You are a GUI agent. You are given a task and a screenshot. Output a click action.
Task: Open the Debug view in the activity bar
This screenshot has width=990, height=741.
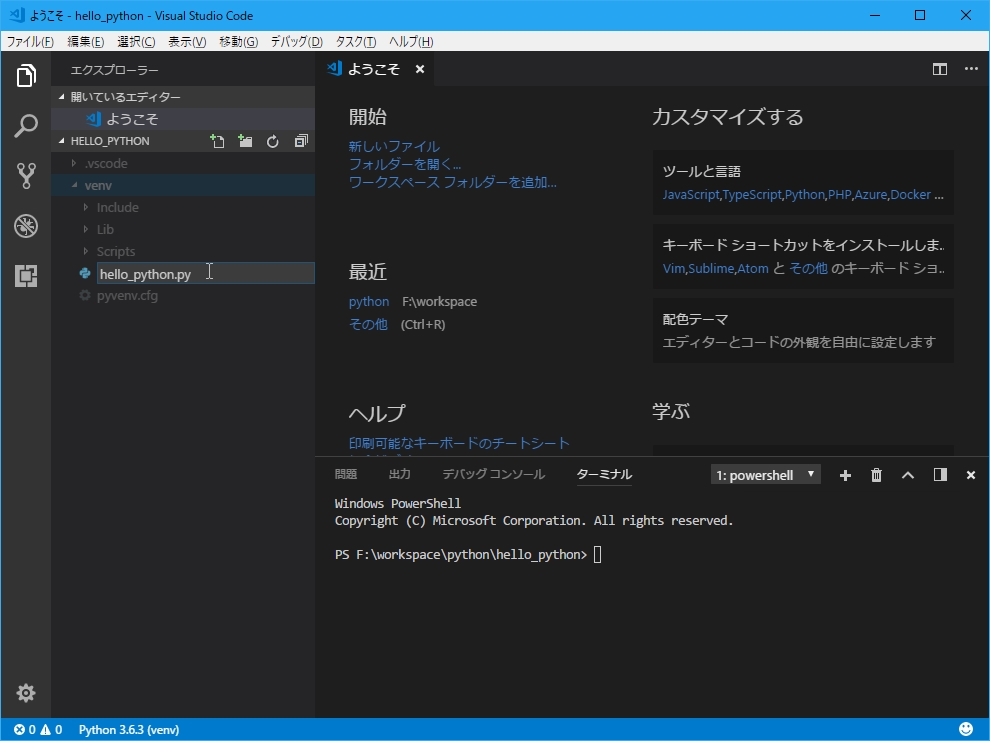26,226
